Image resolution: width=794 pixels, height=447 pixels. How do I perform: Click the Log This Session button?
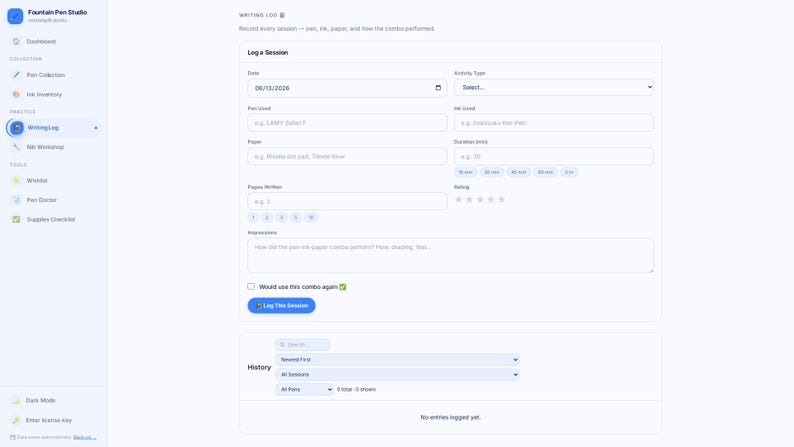coord(282,306)
